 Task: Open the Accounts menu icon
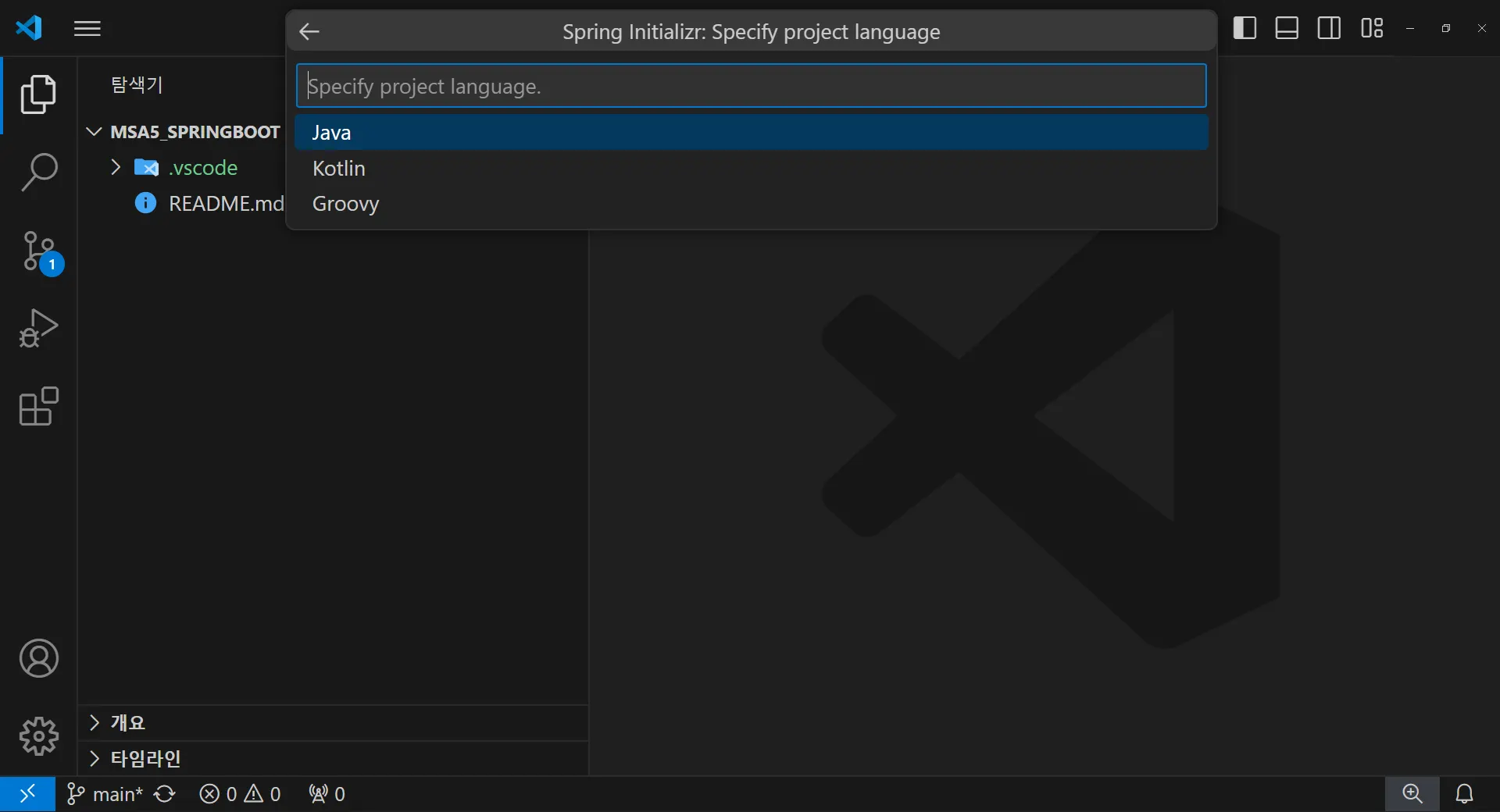click(x=38, y=658)
